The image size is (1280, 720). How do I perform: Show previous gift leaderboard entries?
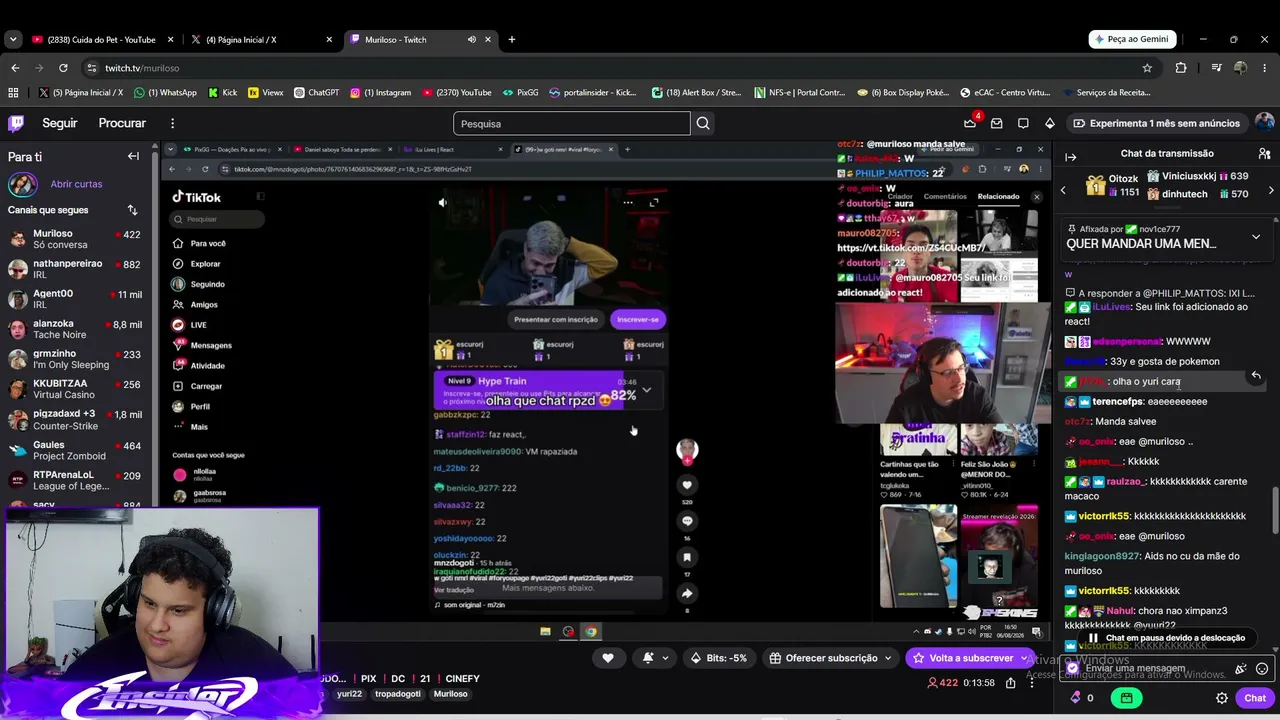[1063, 190]
